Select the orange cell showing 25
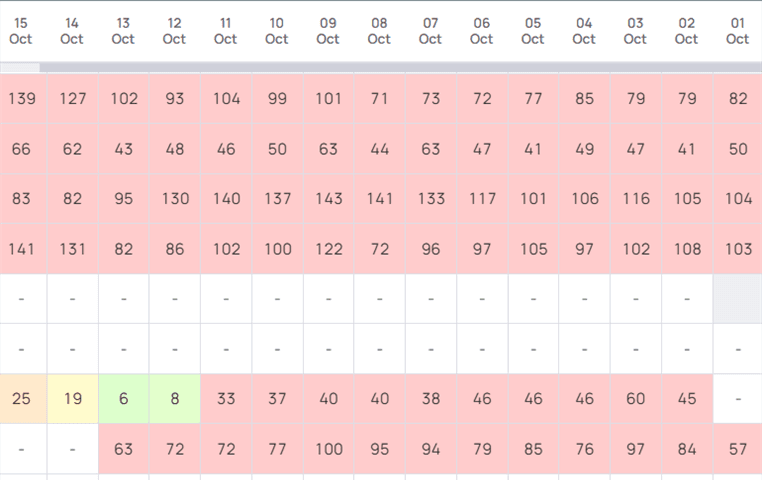 [x=21, y=399]
